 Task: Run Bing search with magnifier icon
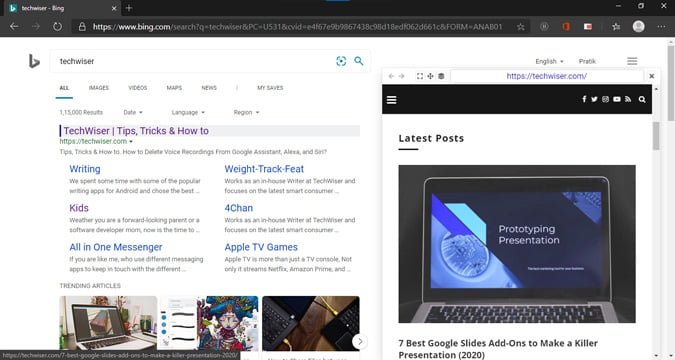point(359,61)
